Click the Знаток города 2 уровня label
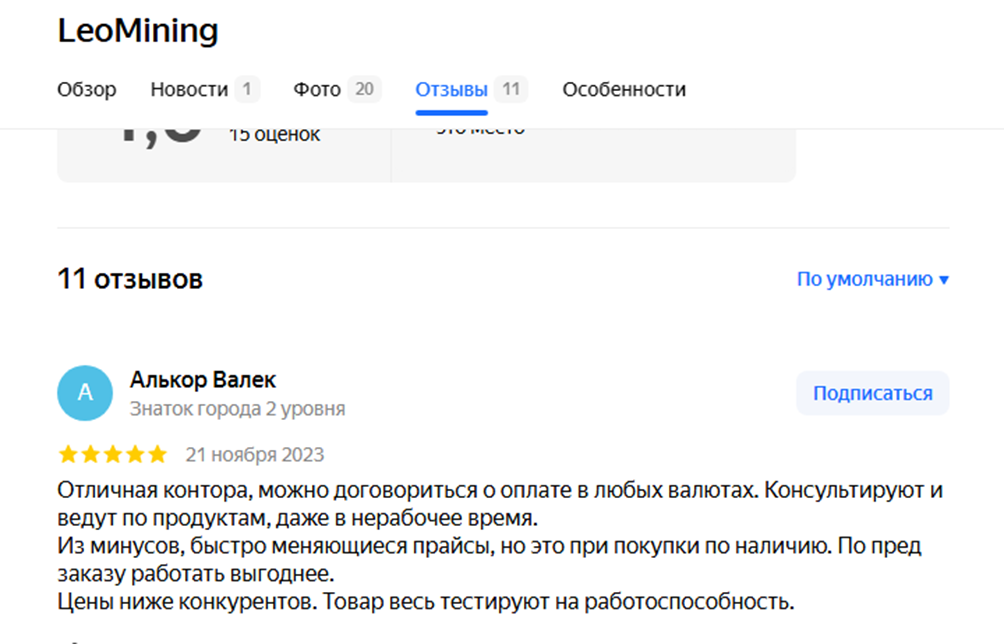This screenshot has width=1004, height=644. click(238, 408)
